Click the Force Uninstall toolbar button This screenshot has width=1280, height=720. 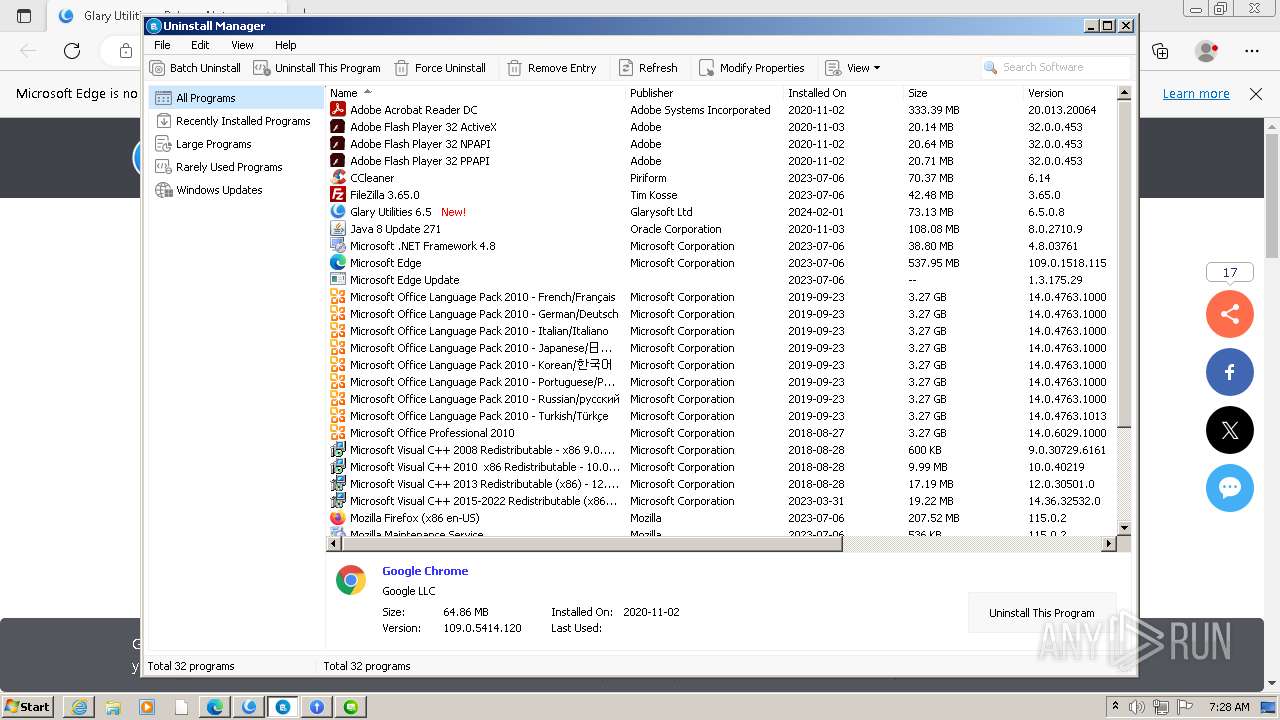coord(440,68)
